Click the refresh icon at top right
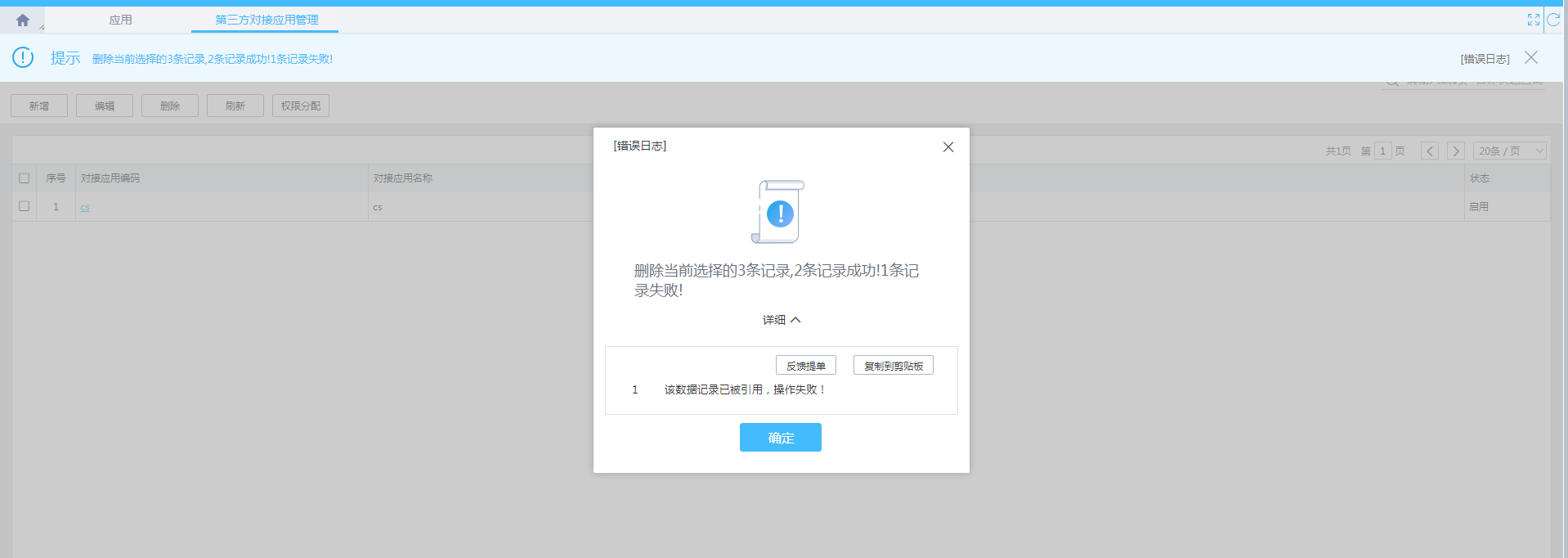1568x558 pixels. click(x=1553, y=20)
